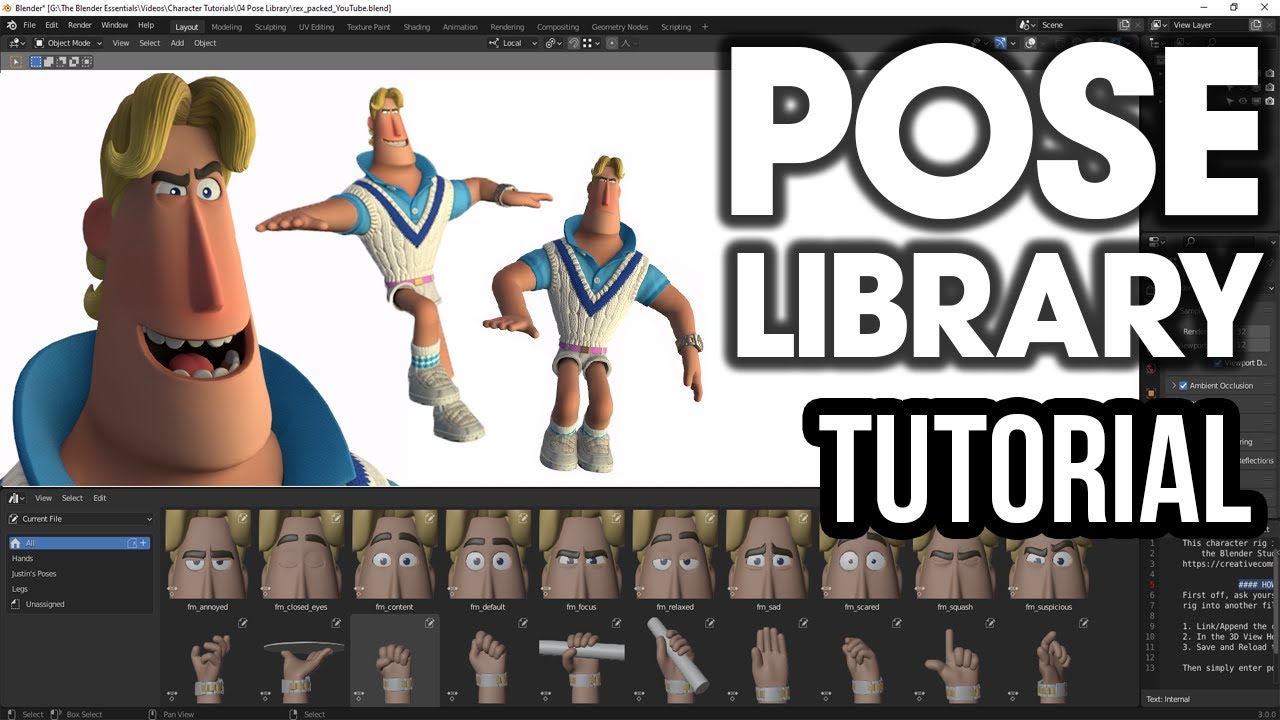Open the viewport Add menu
This screenshot has width=1280, height=720.
177,43
